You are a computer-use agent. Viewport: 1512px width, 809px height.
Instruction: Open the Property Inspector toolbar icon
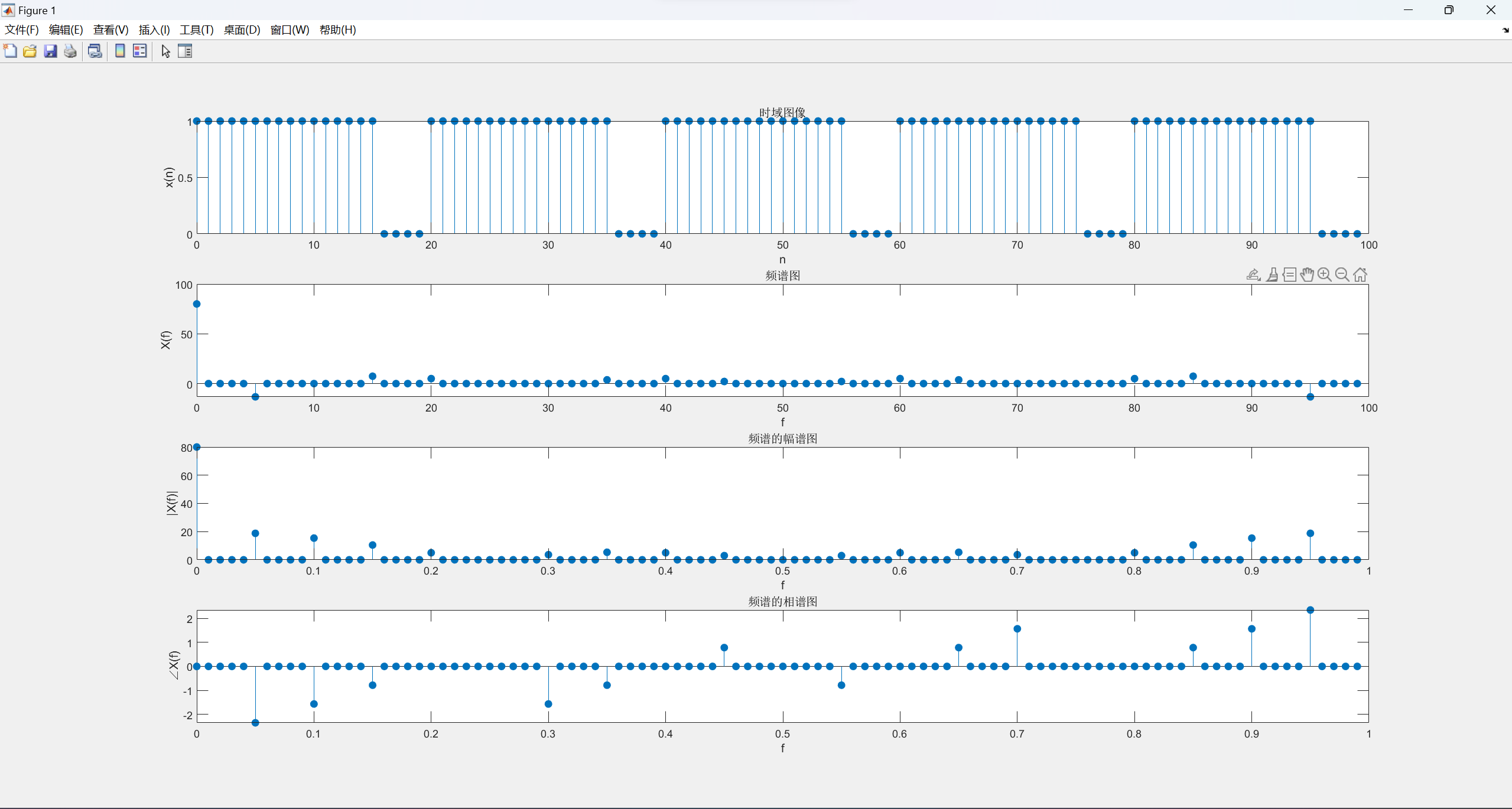click(x=185, y=51)
